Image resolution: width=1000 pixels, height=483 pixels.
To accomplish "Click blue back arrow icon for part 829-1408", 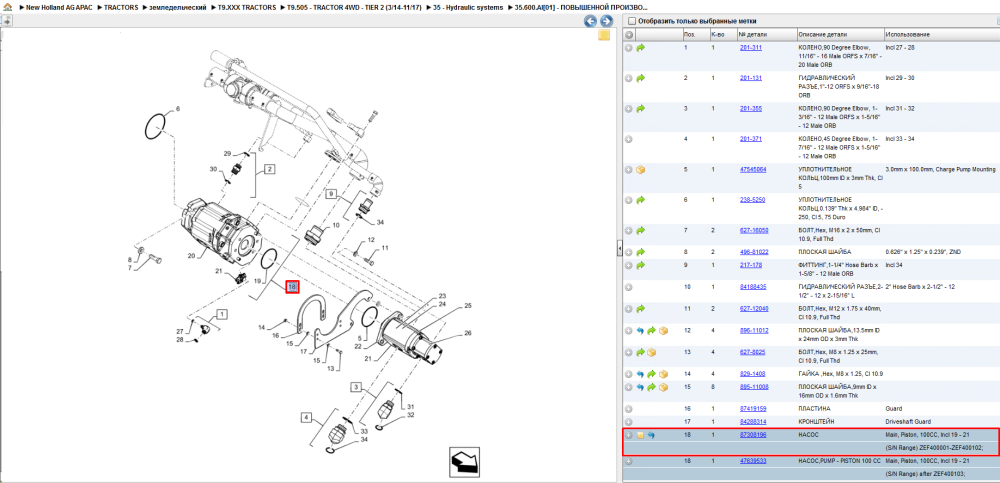I will pyautogui.click(x=641, y=374).
